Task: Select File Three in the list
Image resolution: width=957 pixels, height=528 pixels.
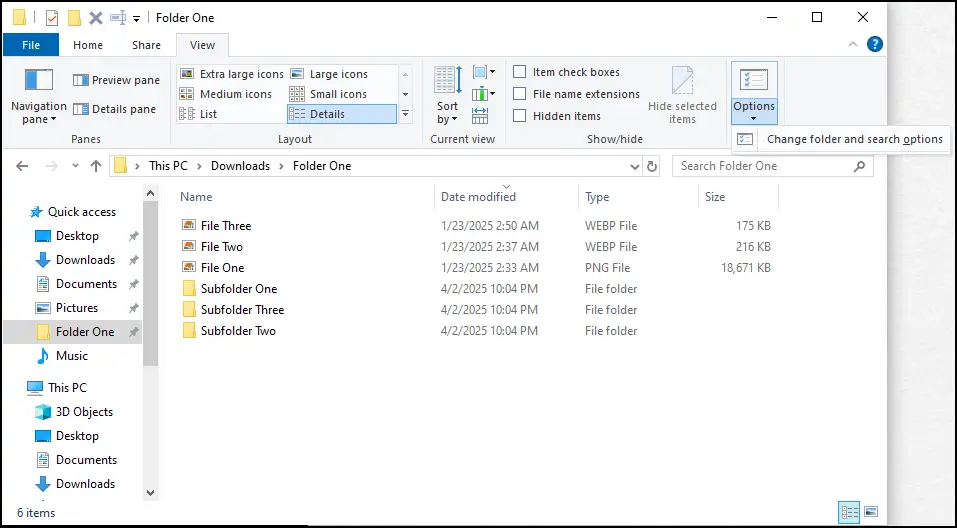Action: point(226,226)
